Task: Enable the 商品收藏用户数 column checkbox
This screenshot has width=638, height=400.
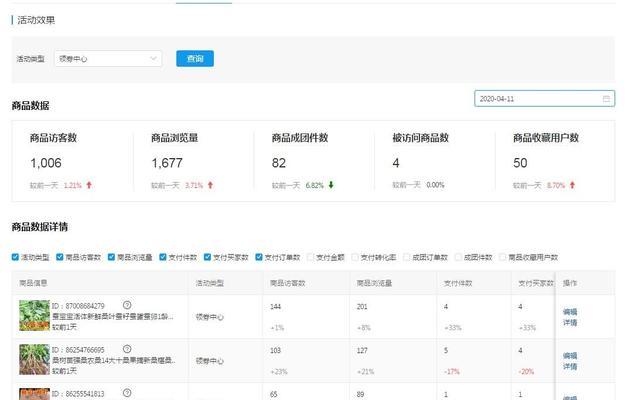Action: 503,257
